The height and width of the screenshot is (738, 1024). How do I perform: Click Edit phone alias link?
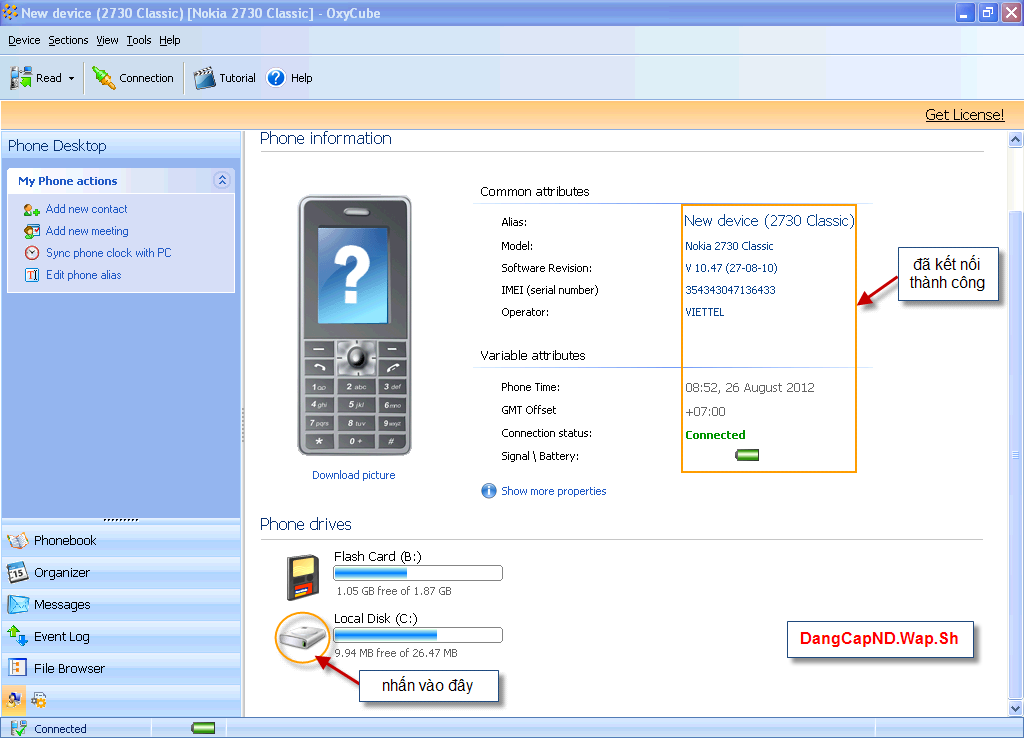84,275
